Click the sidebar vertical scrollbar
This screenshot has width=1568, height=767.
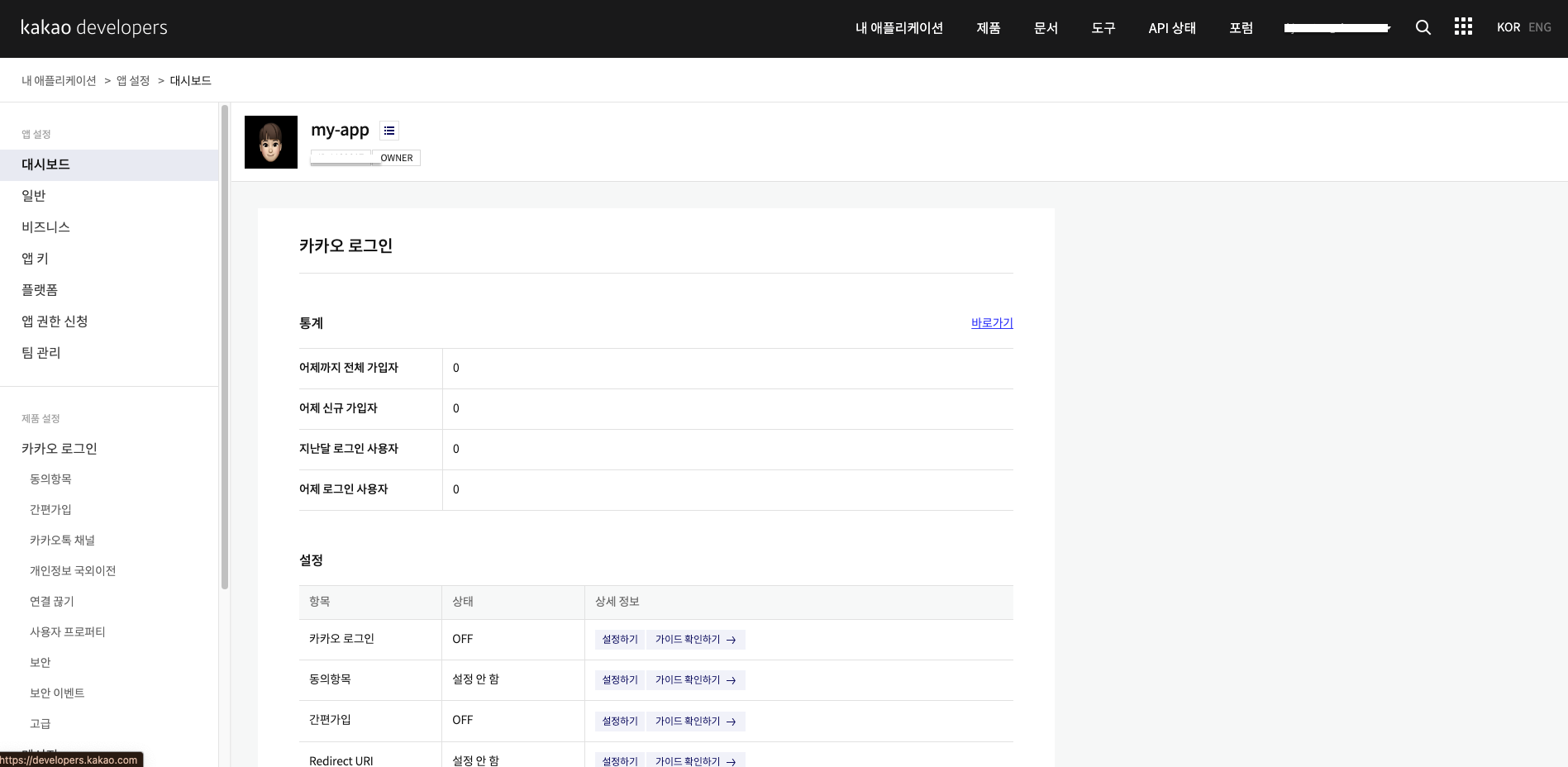224,347
